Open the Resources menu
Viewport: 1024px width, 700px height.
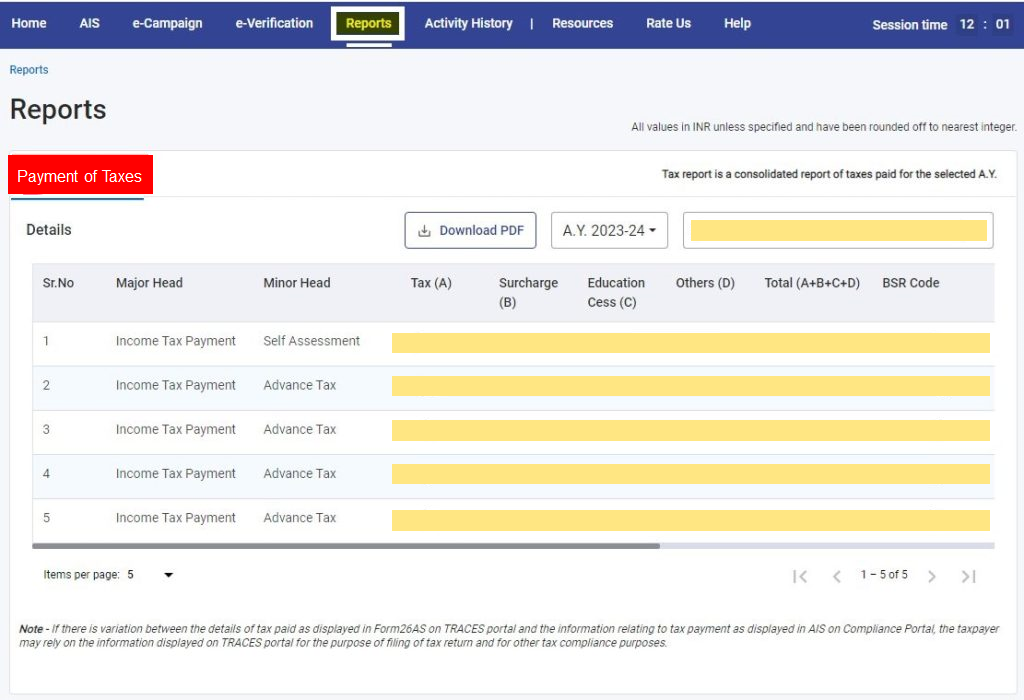[582, 23]
